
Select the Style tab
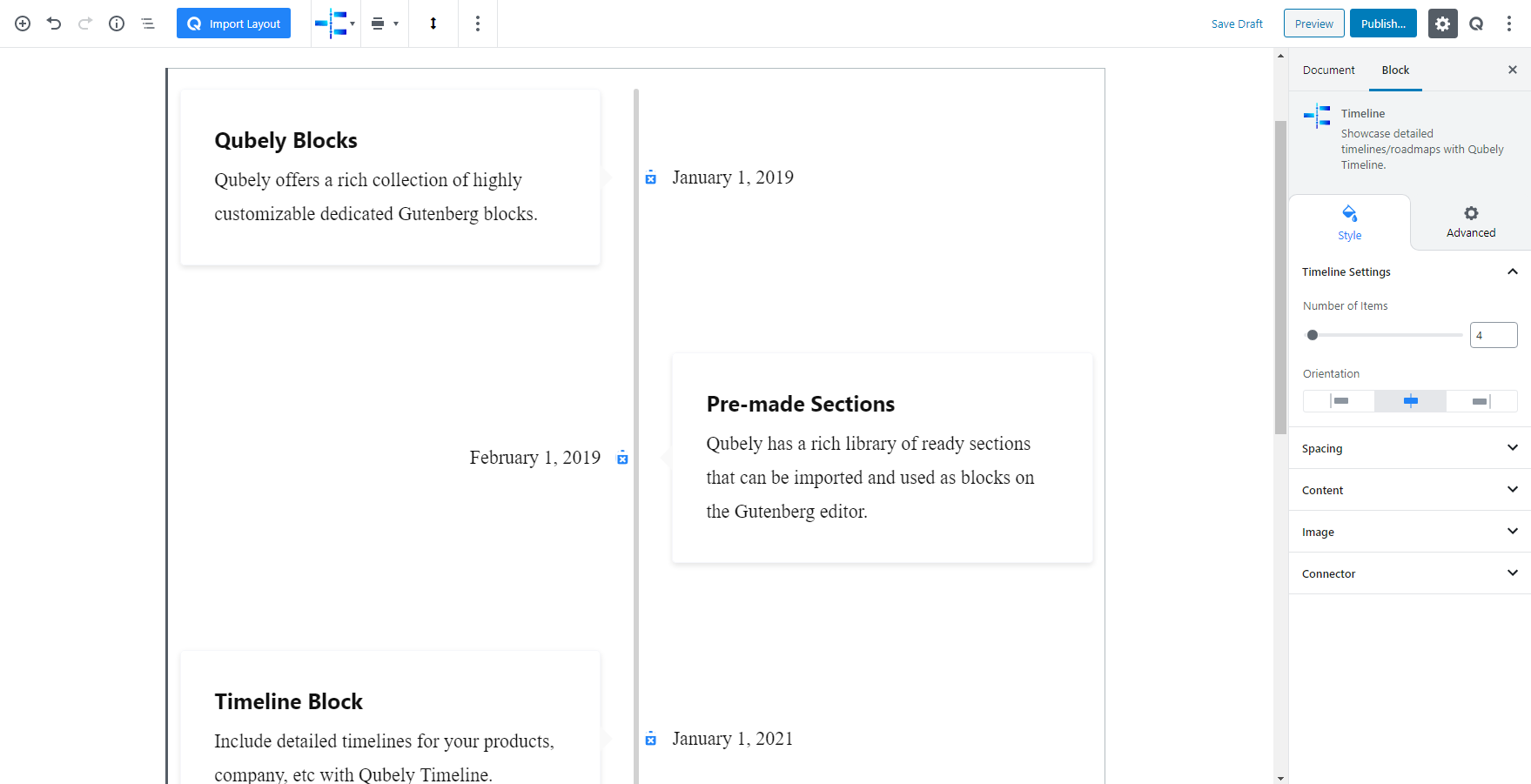pyautogui.click(x=1350, y=223)
